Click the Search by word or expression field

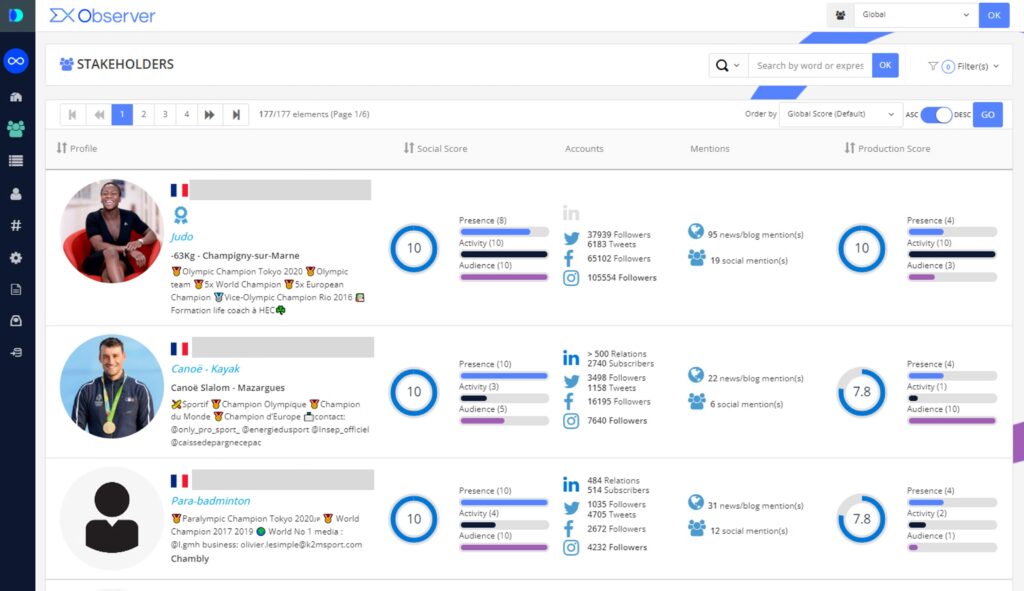(x=809, y=66)
